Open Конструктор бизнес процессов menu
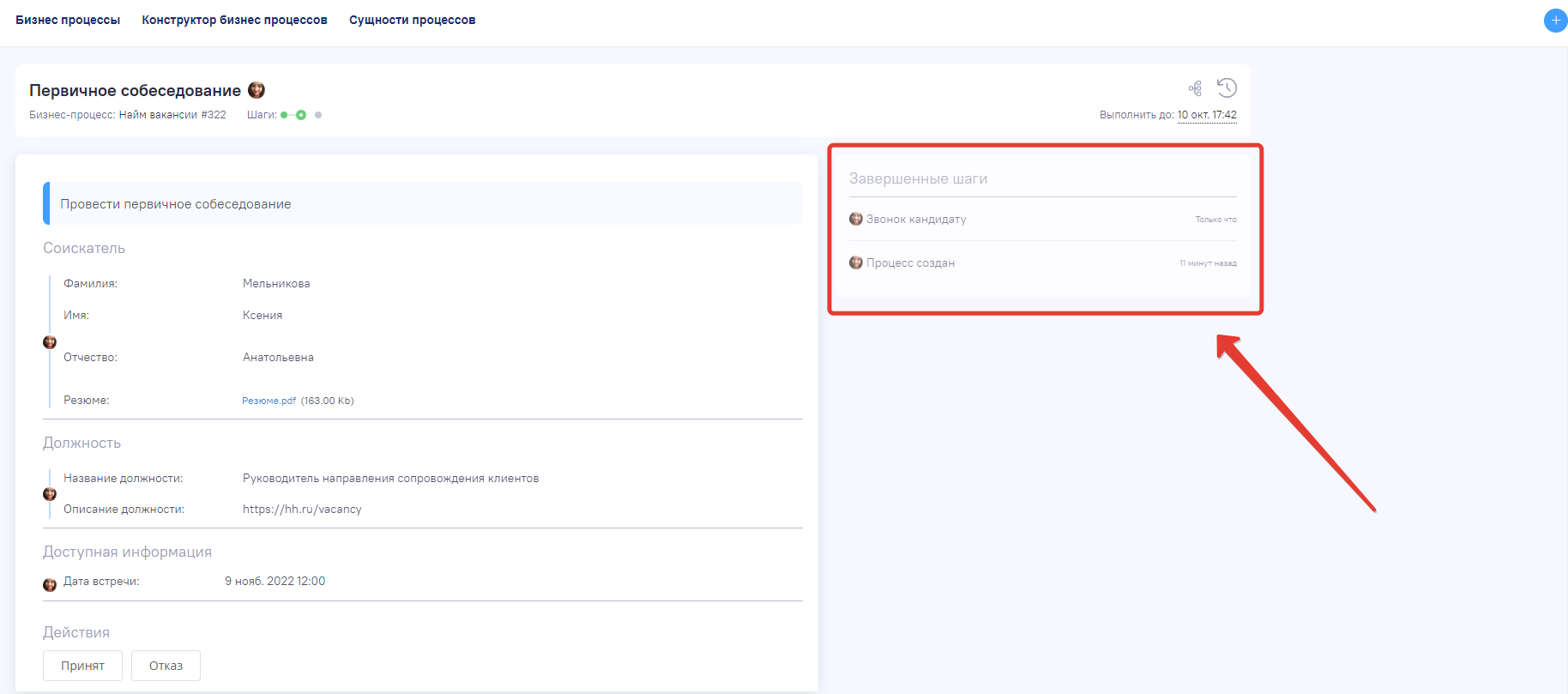This screenshot has width=1568, height=694. [234, 20]
